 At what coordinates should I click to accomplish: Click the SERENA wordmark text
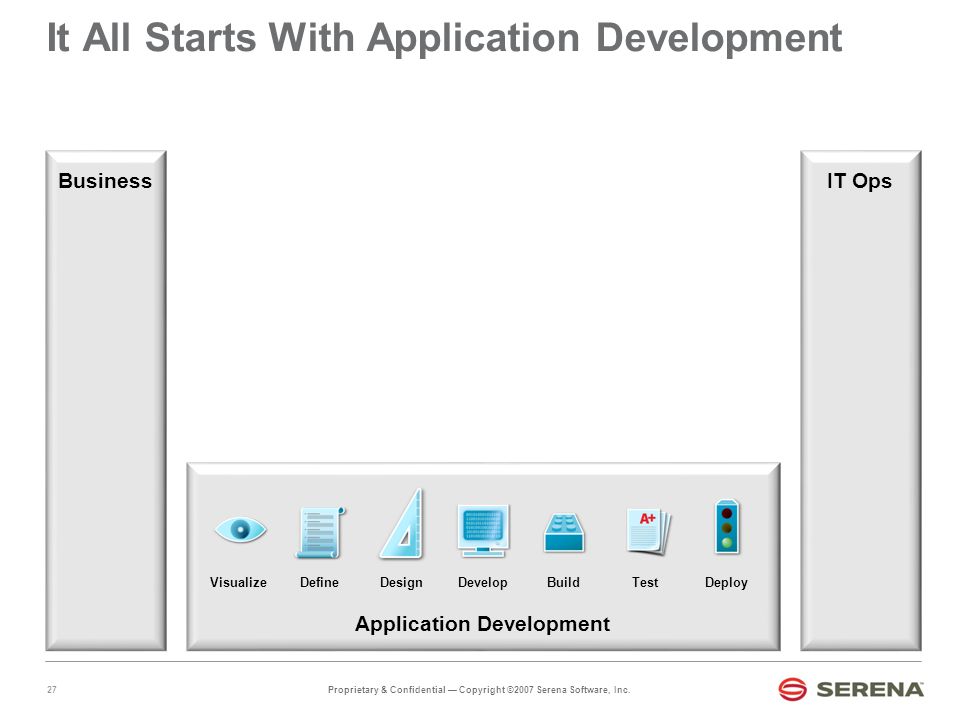click(870, 689)
